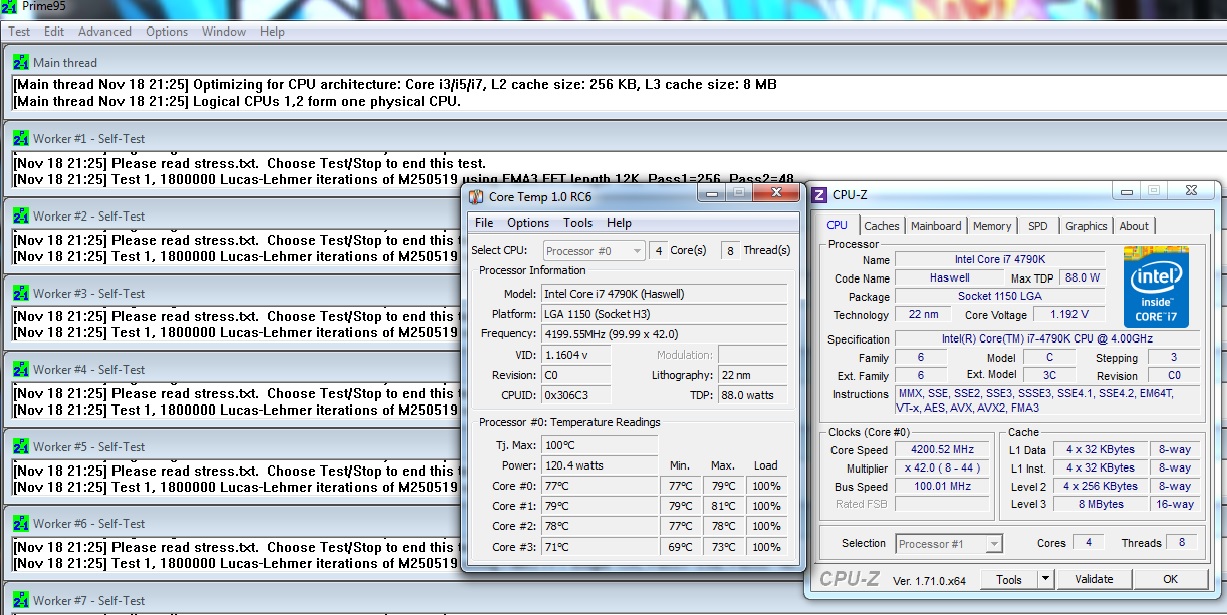Open the Help menu in Prime95
Screen dimensions: 1227x615
pyautogui.click(x=272, y=31)
